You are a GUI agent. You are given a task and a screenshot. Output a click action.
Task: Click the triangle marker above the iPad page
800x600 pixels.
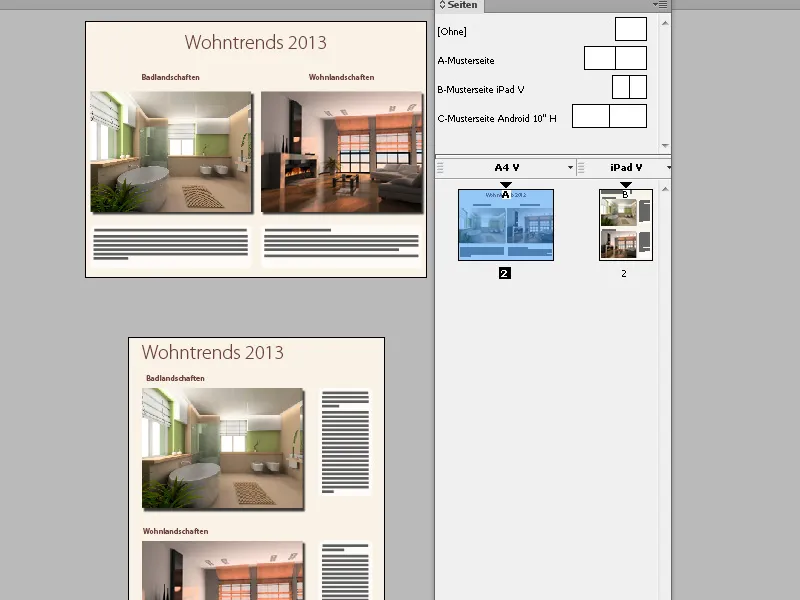pos(627,184)
